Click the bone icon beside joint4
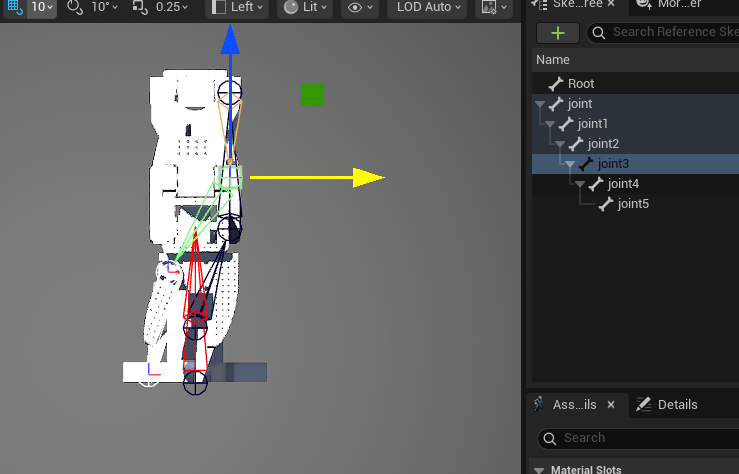The image size is (739, 474). point(596,184)
